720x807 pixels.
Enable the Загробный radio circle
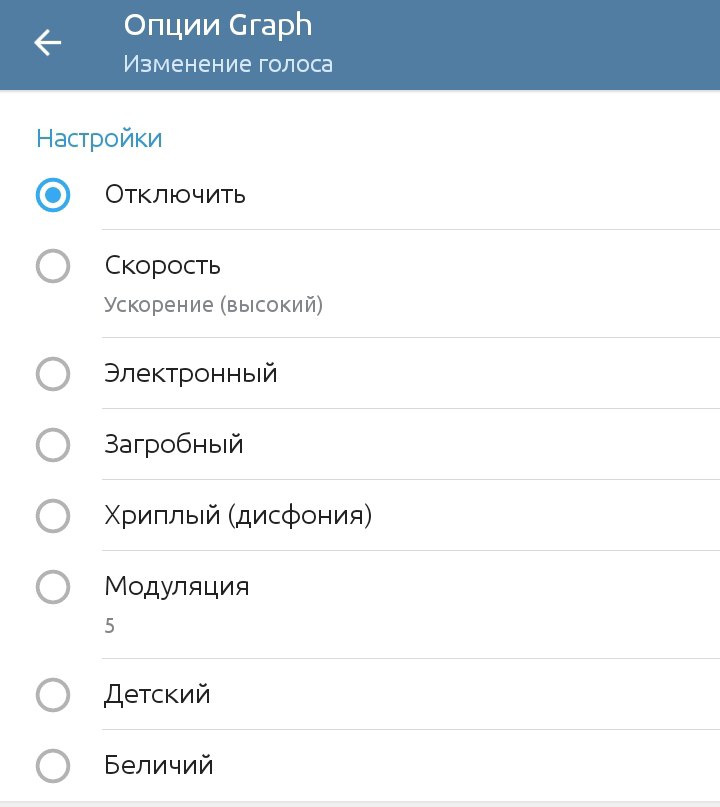(x=53, y=445)
